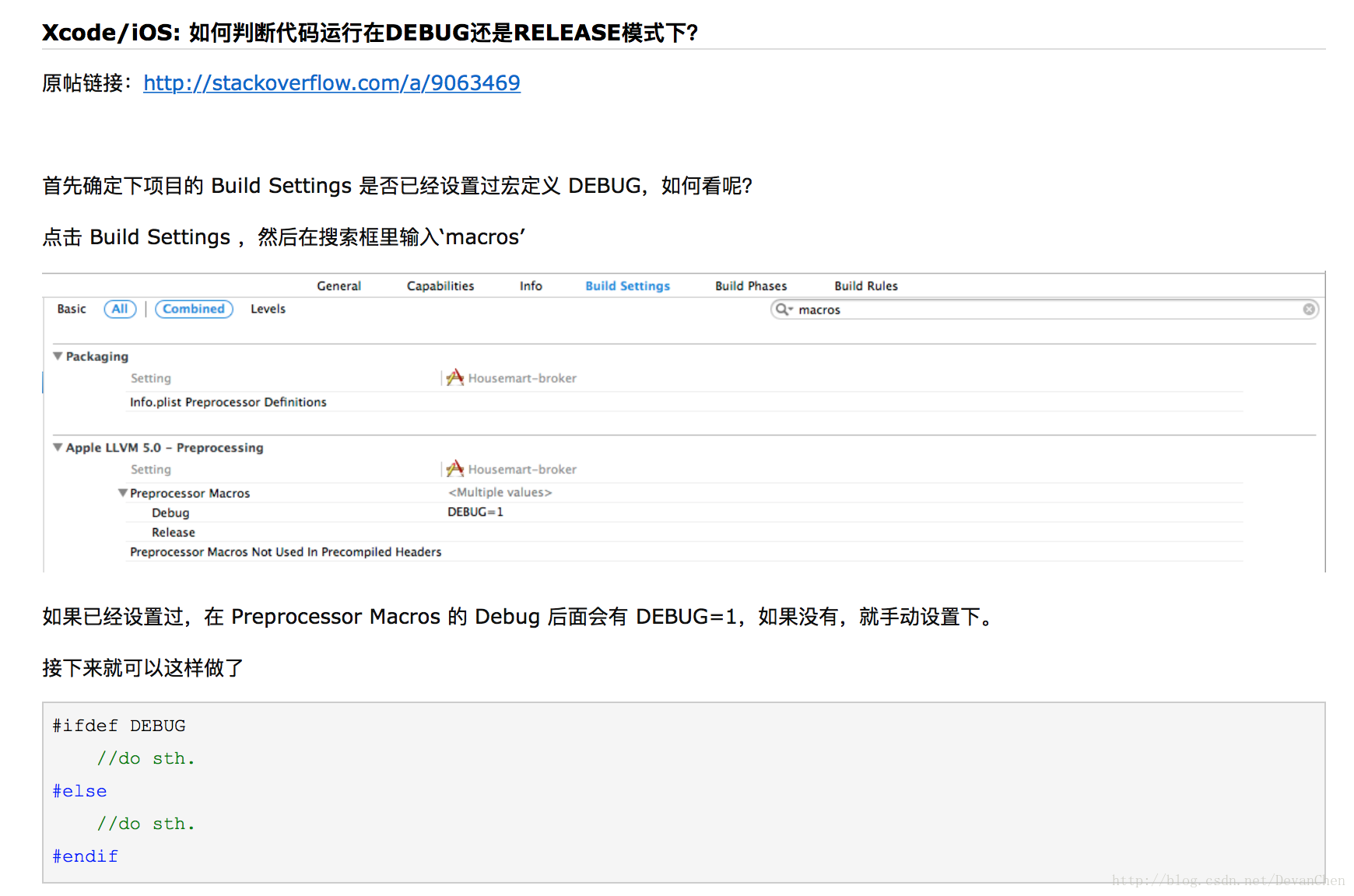The height and width of the screenshot is (896, 1354).
Task: Switch to the General tab
Action: 338,286
